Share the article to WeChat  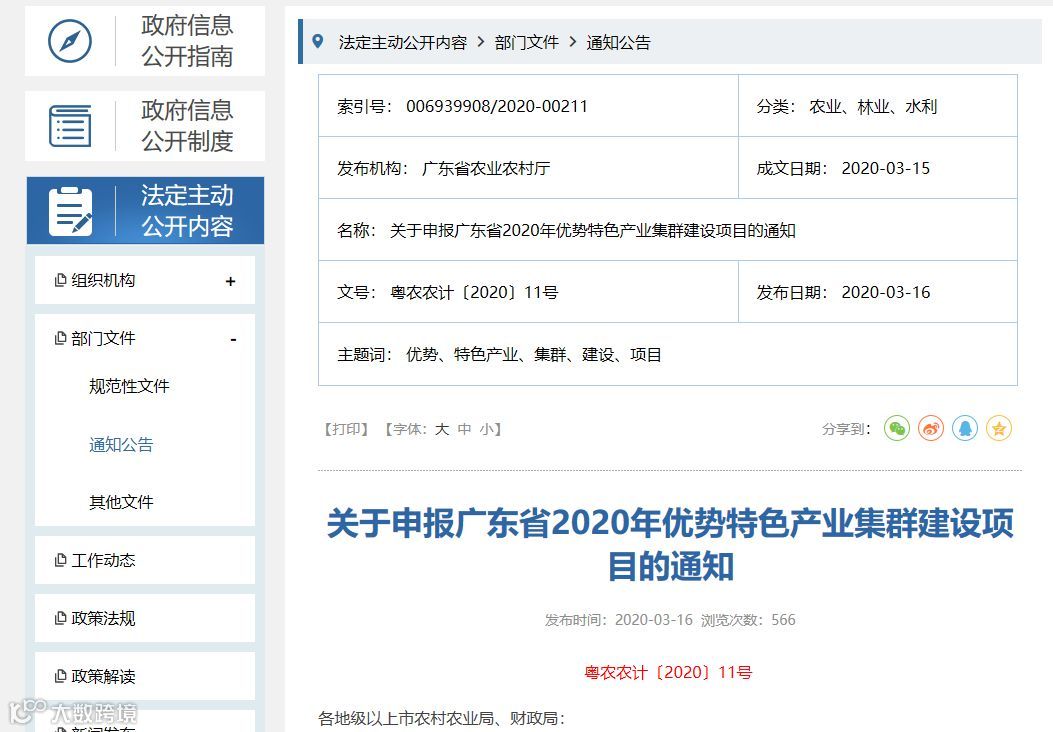pyautogui.click(x=897, y=428)
